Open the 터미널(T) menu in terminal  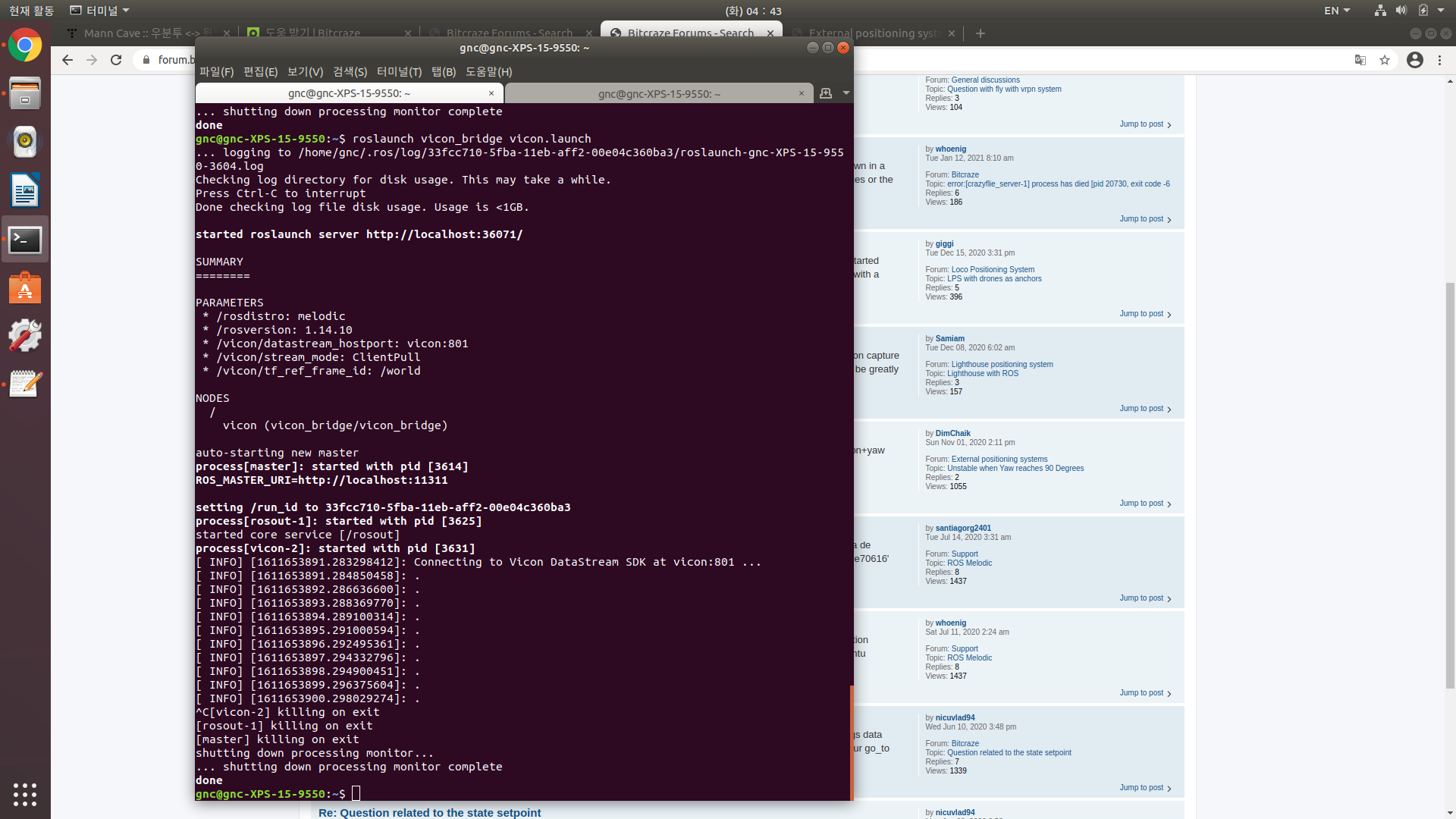[399, 71]
